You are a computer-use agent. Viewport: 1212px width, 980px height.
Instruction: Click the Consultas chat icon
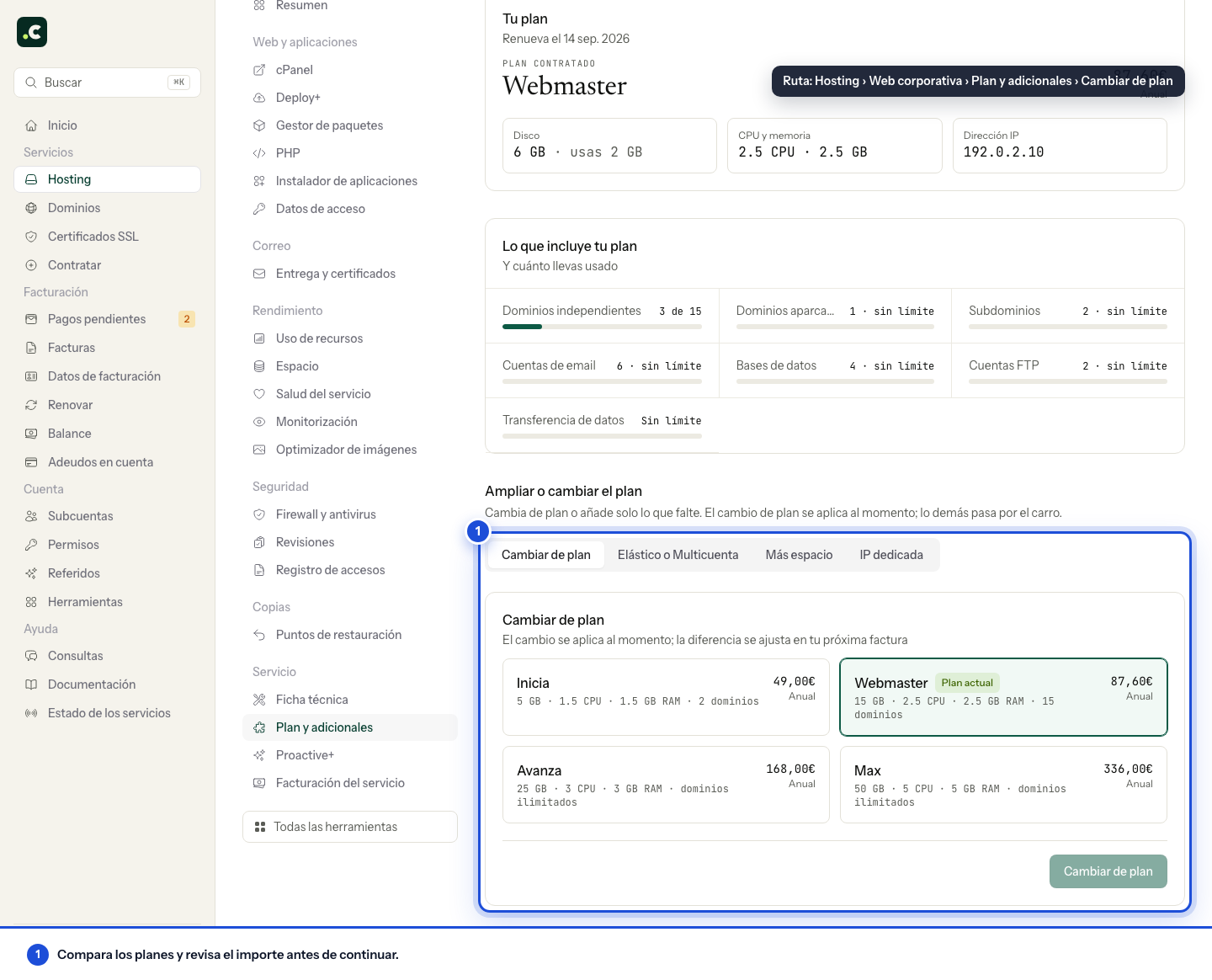click(31, 656)
